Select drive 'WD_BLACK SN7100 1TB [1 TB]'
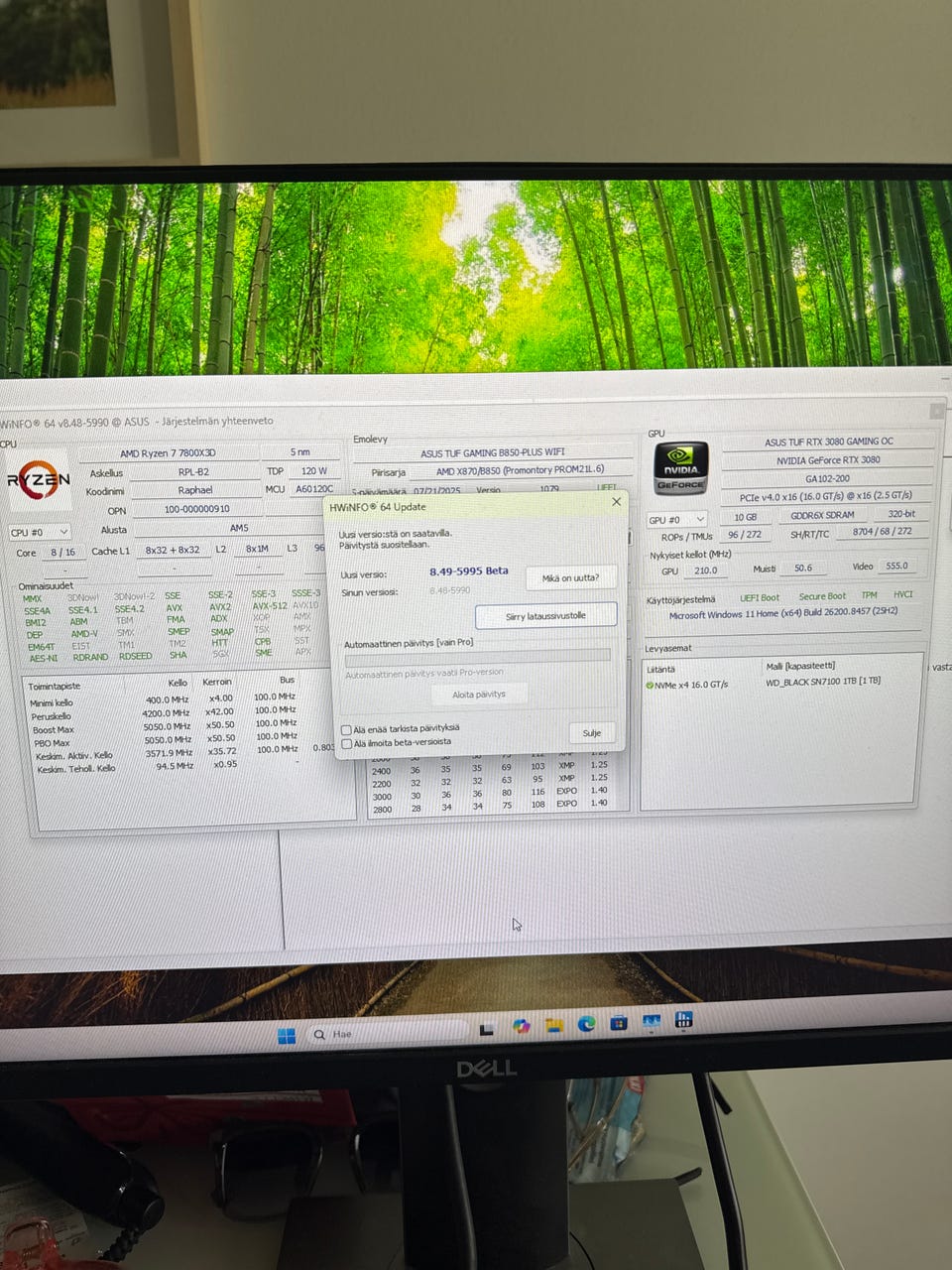The height and width of the screenshot is (1270, 952). click(x=823, y=682)
